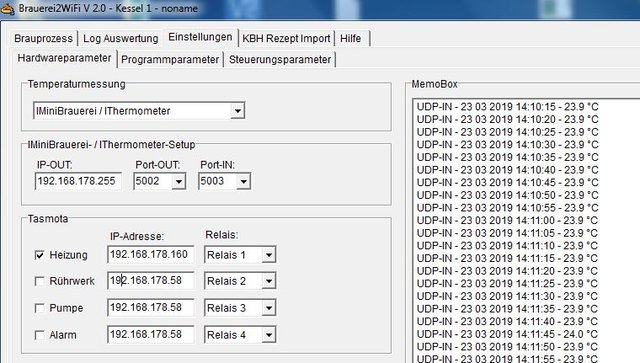Expand the Pumpe Relais 3 dropdown
640x363 pixels.
coord(269,308)
